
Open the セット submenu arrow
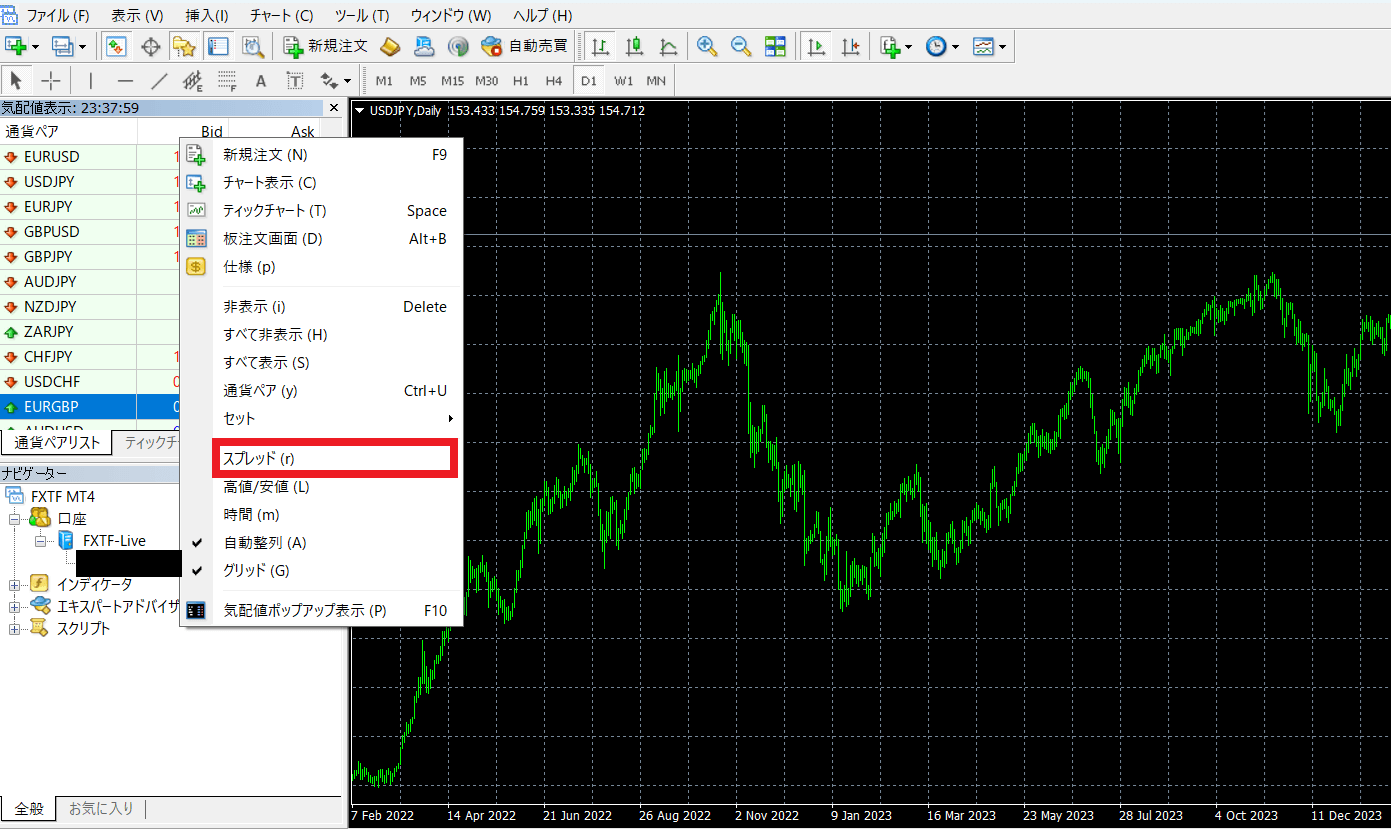click(450, 419)
